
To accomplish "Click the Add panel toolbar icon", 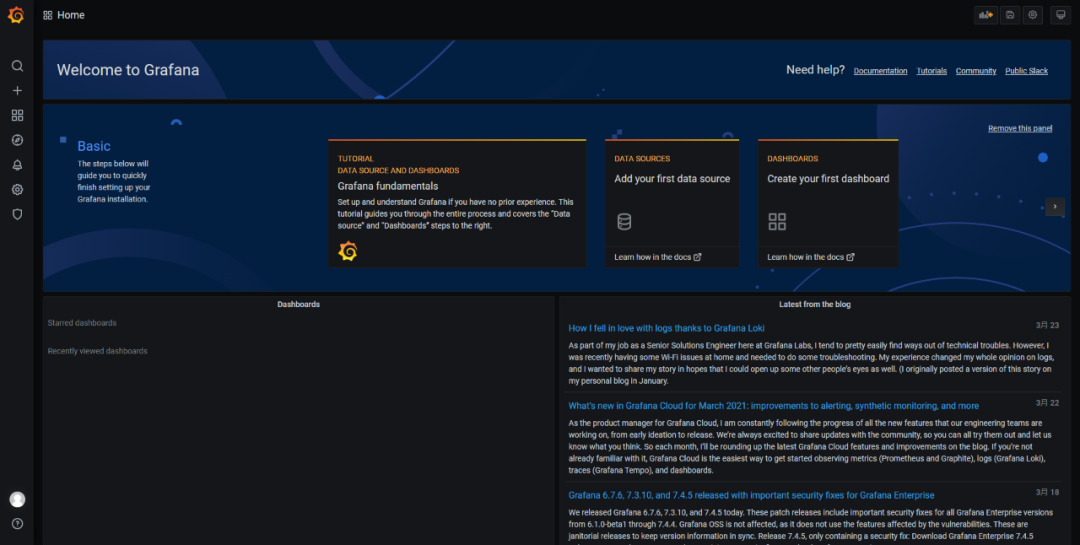I will point(986,14).
